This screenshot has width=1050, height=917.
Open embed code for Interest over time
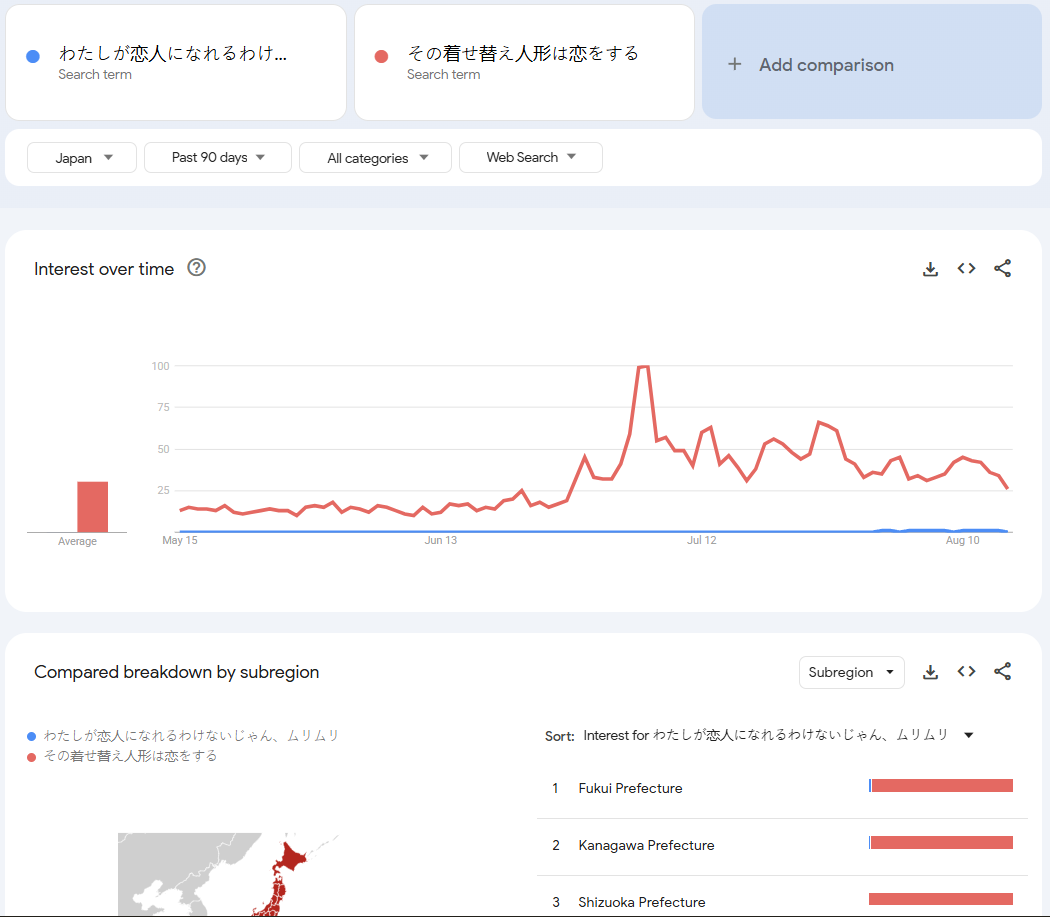click(966, 269)
